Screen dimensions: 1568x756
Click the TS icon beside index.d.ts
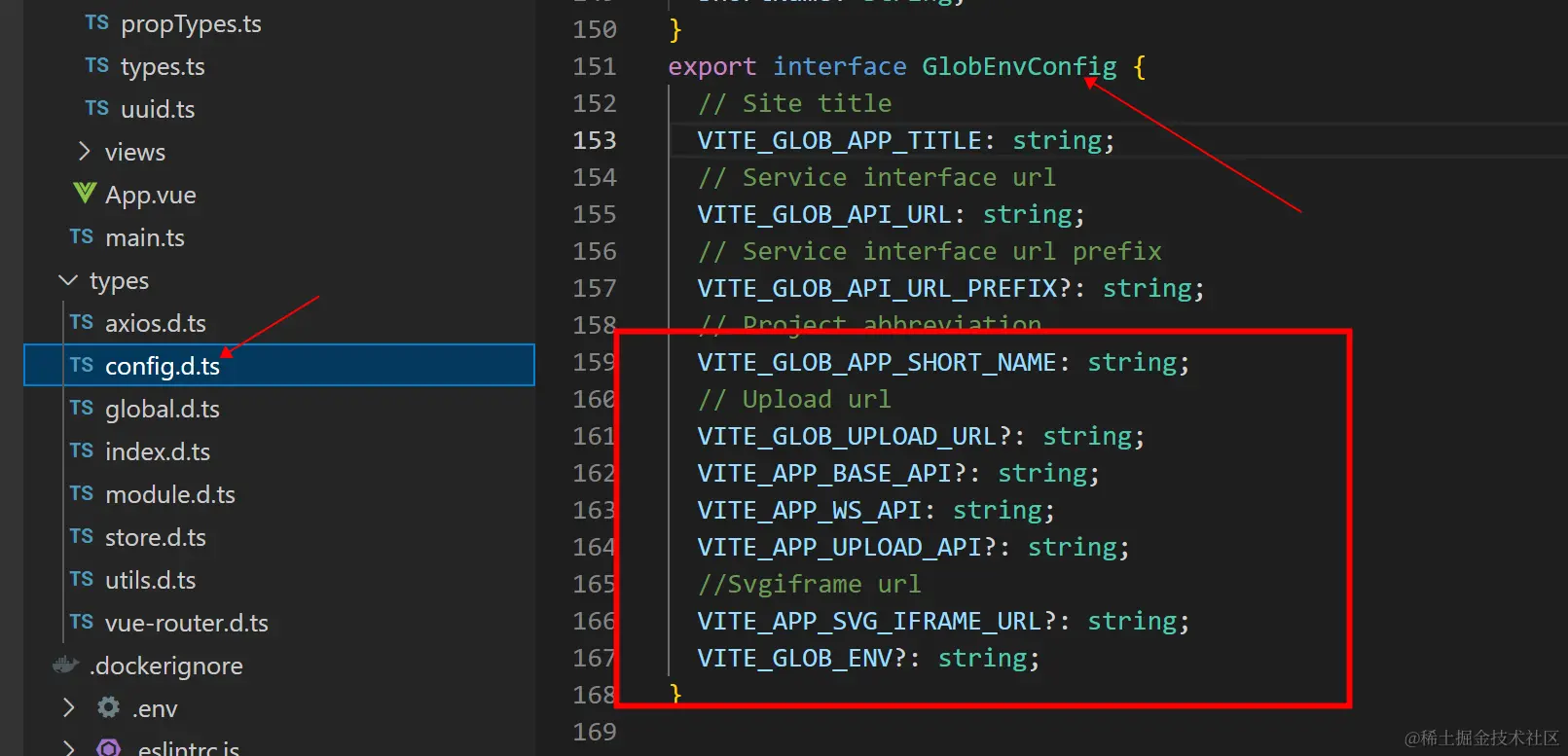click(x=82, y=451)
